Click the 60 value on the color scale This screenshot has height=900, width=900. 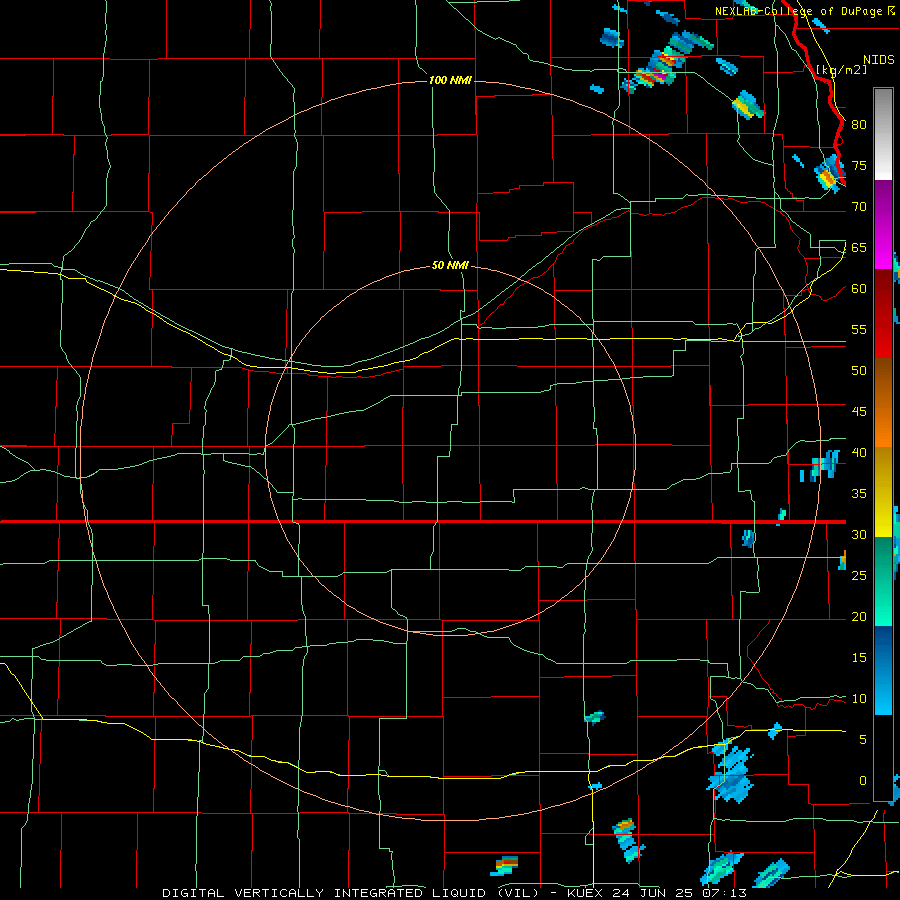pos(859,289)
